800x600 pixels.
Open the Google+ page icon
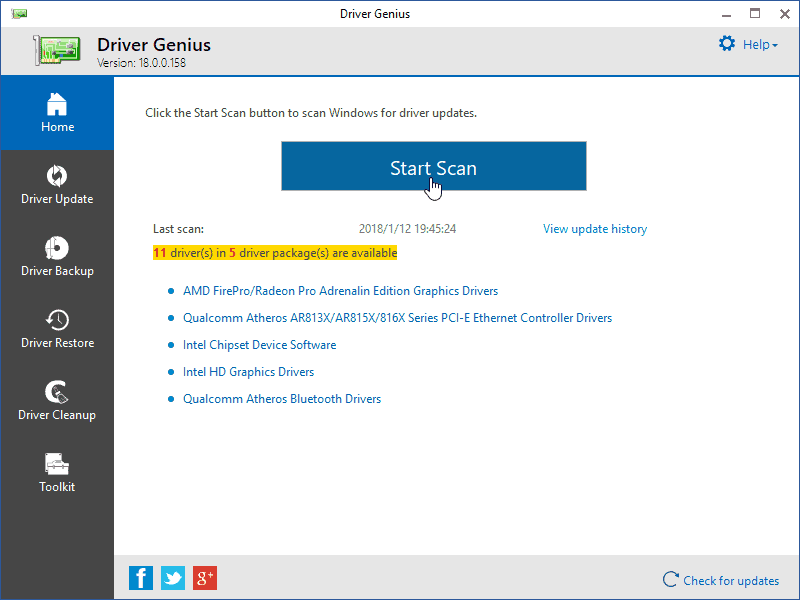(x=205, y=578)
